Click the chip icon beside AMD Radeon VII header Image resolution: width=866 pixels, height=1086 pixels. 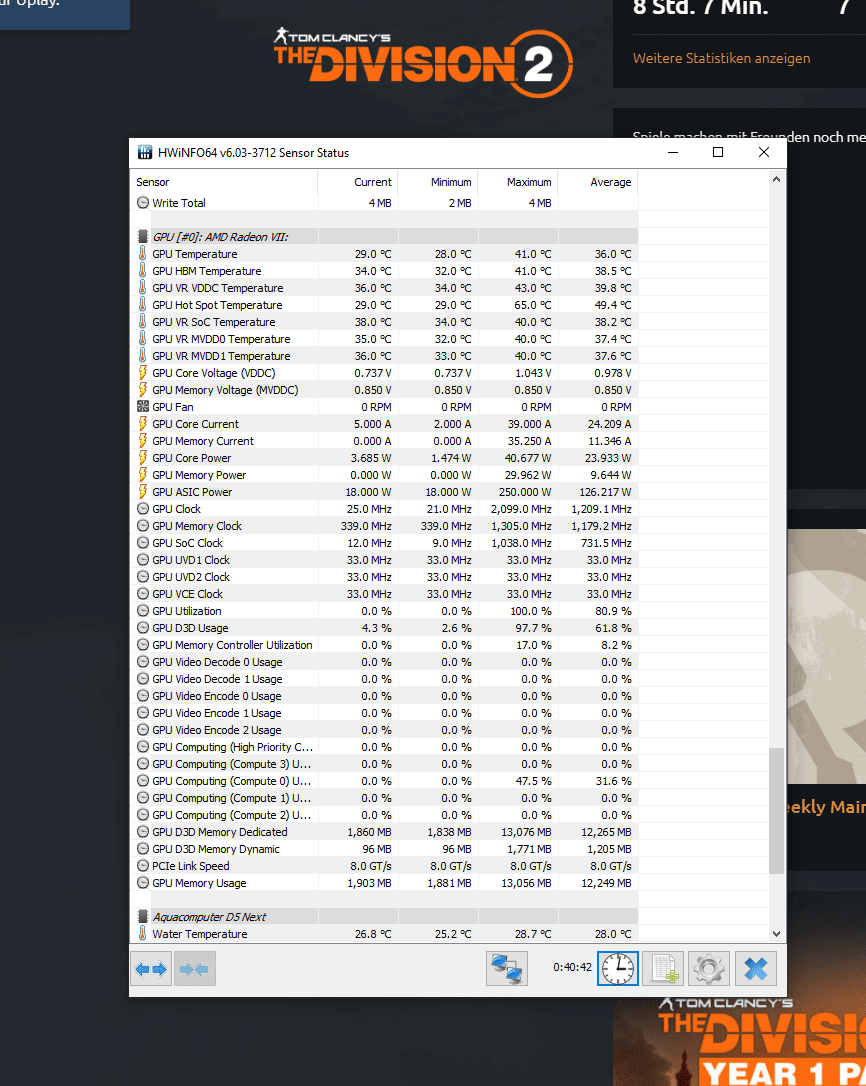click(143, 237)
